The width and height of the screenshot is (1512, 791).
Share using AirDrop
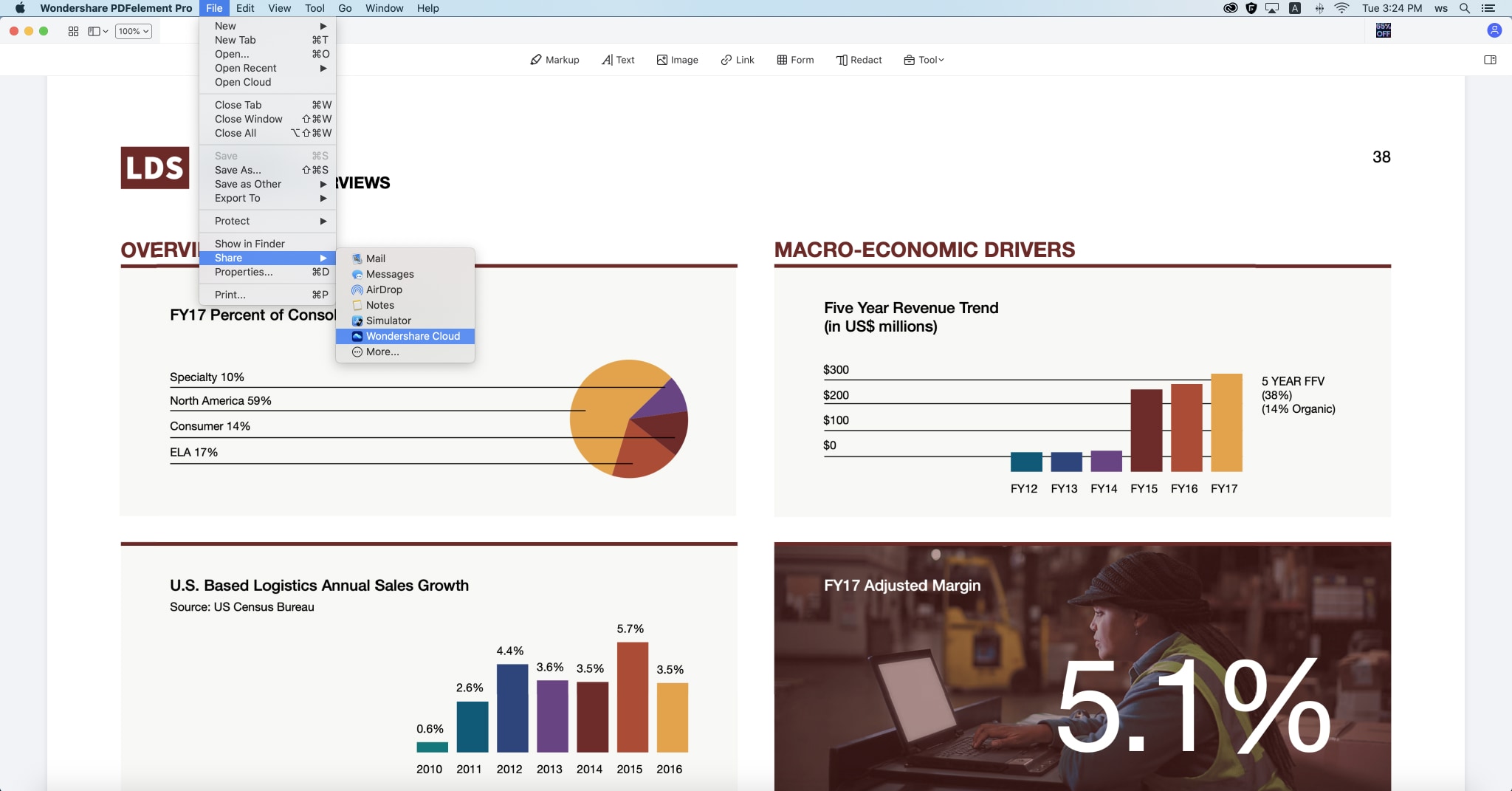(405, 290)
